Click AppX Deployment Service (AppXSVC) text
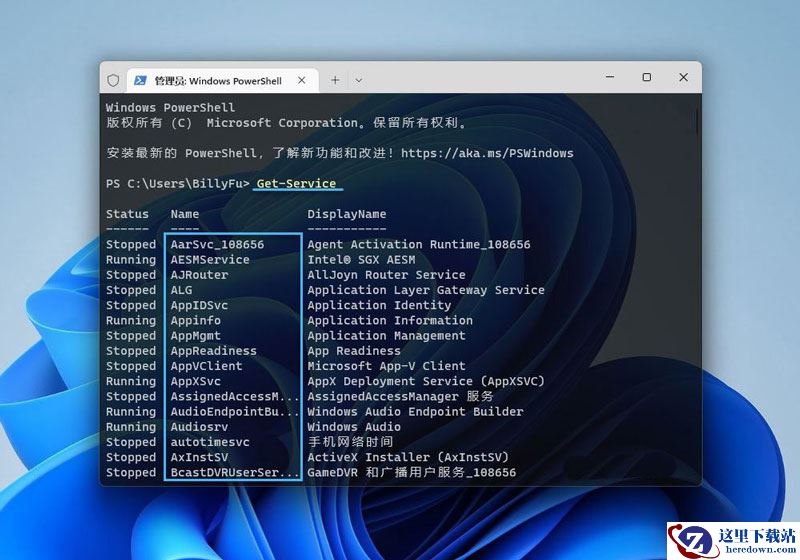This screenshot has width=800, height=560. pos(426,381)
